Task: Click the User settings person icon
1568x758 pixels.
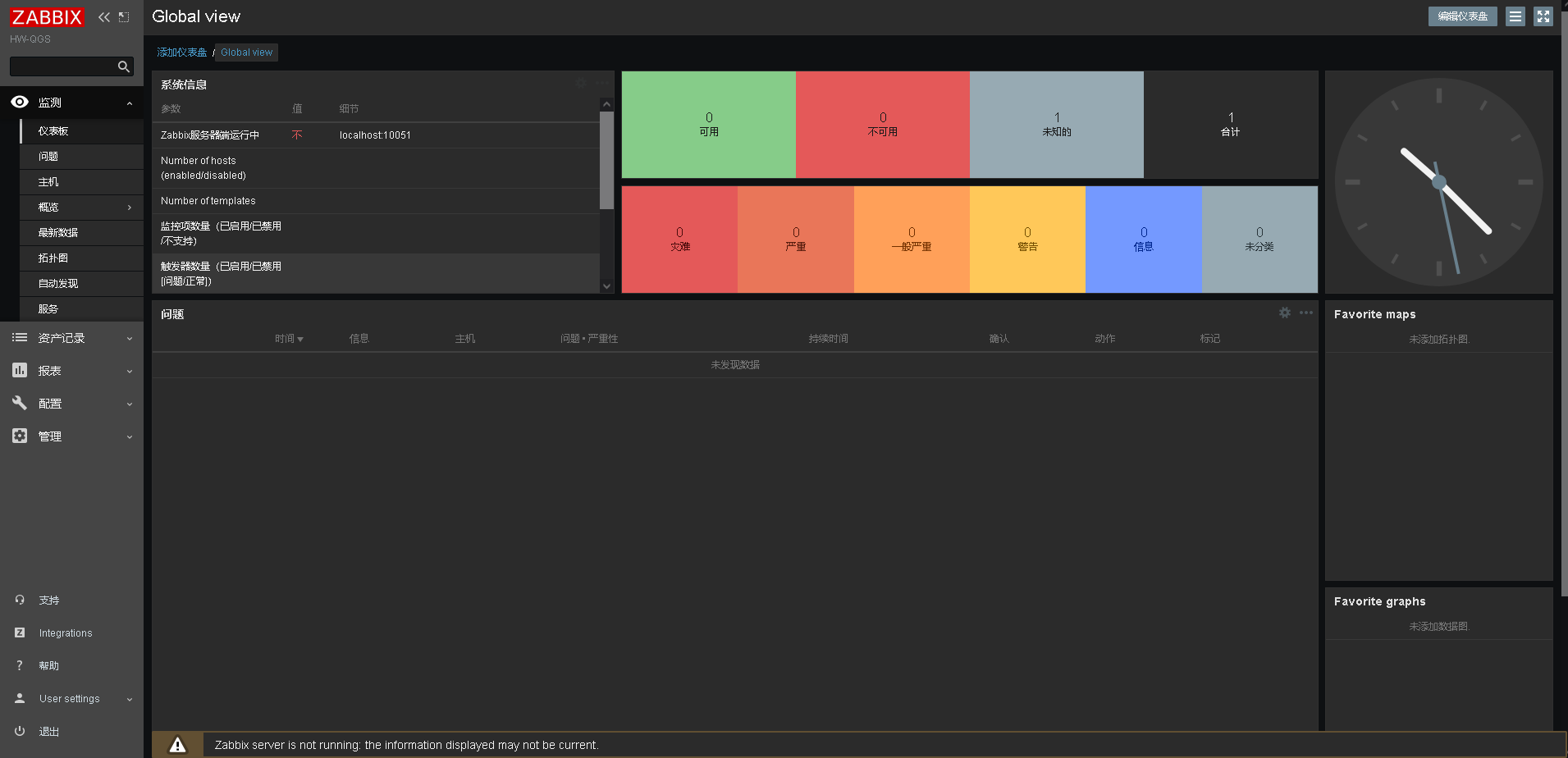Action: pyautogui.click(x=20, y=698)
